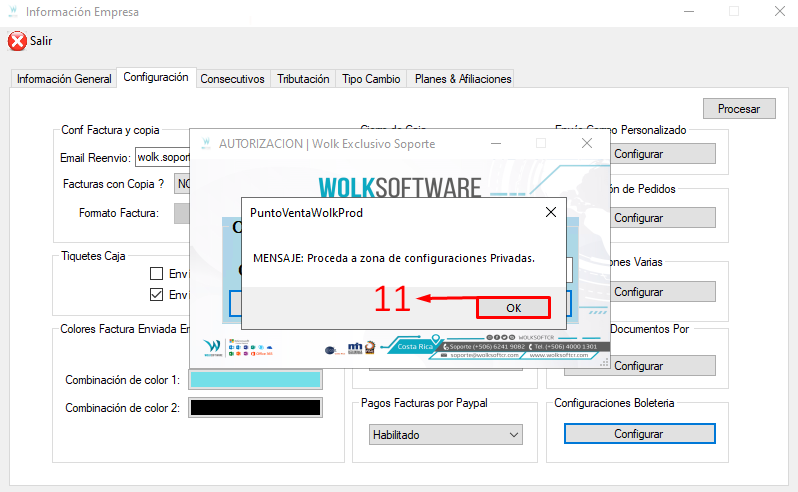Go to the Tipo Cambio tab
Image resolution: width=798 pixels, height=492 pixels.
(x=371, y=79)
